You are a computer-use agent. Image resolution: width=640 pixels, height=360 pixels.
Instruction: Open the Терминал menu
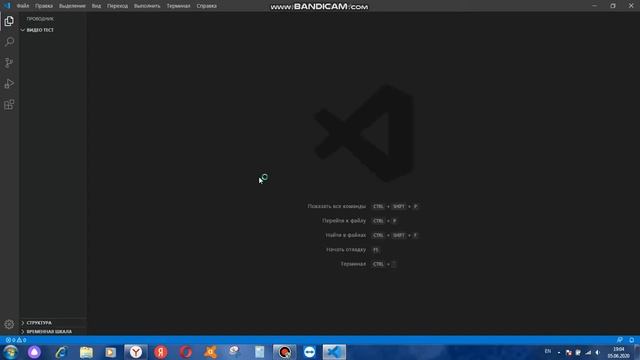click(178, 6)
